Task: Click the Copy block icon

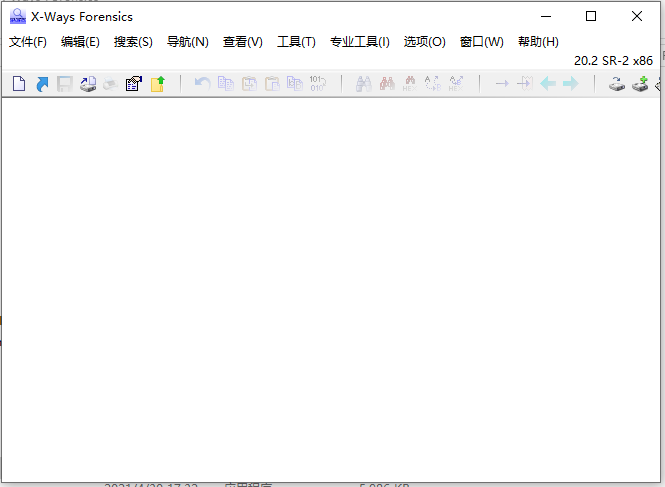Action: point(226,84)
